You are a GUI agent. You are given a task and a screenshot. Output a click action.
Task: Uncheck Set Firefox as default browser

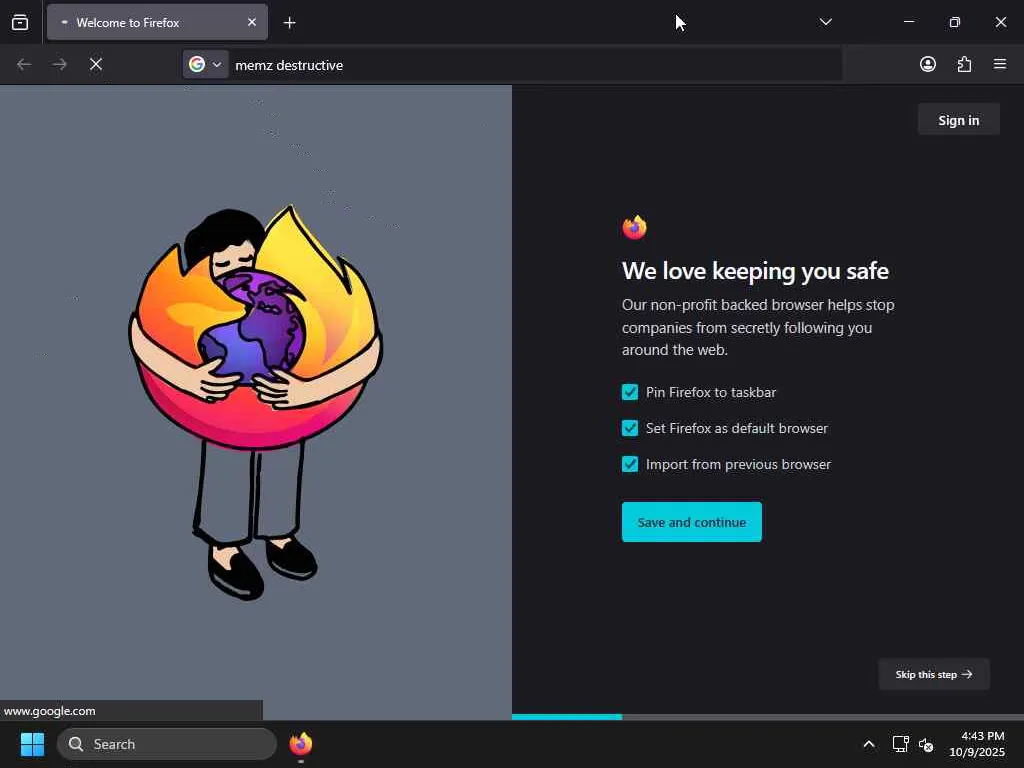630,428
